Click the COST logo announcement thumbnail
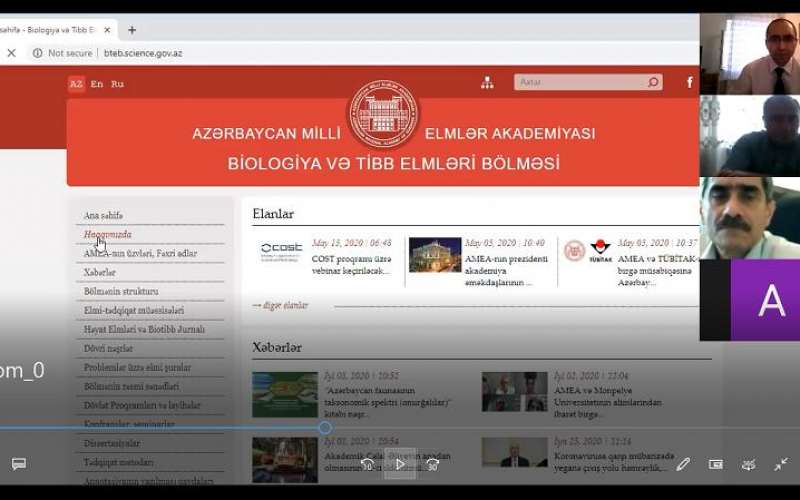The image size is (800, 500). [281, 252]
